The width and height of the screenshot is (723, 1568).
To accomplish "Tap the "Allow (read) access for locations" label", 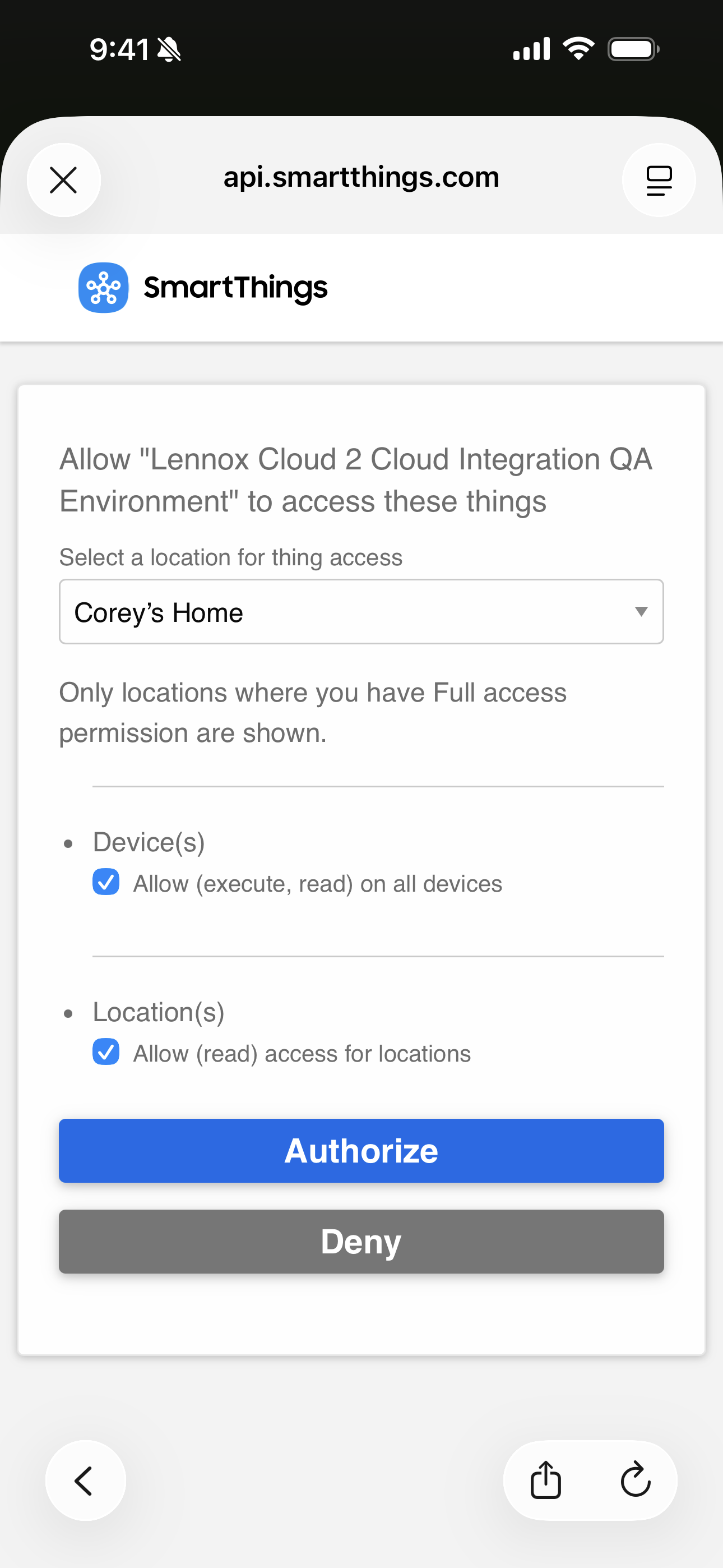I will coord(302,1054).
